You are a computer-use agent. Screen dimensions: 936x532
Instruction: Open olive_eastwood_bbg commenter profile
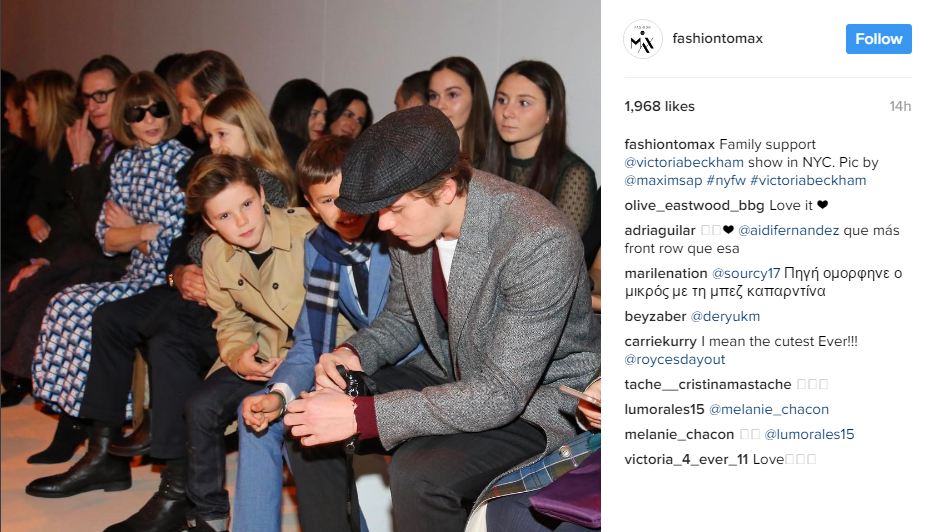(x=694, y=205)
